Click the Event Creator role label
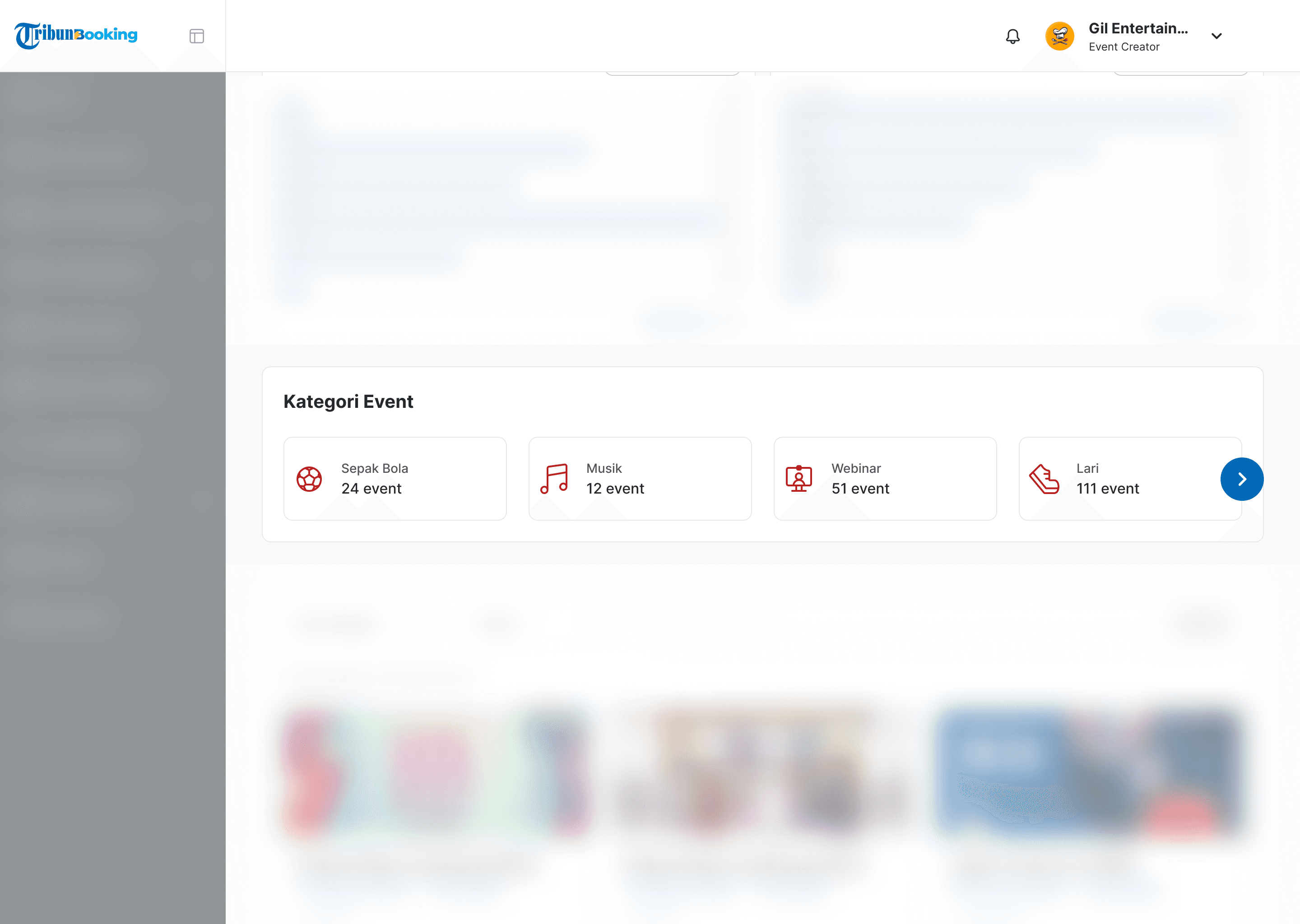This screenshot has width=1300, height=924. point(1124,47)
